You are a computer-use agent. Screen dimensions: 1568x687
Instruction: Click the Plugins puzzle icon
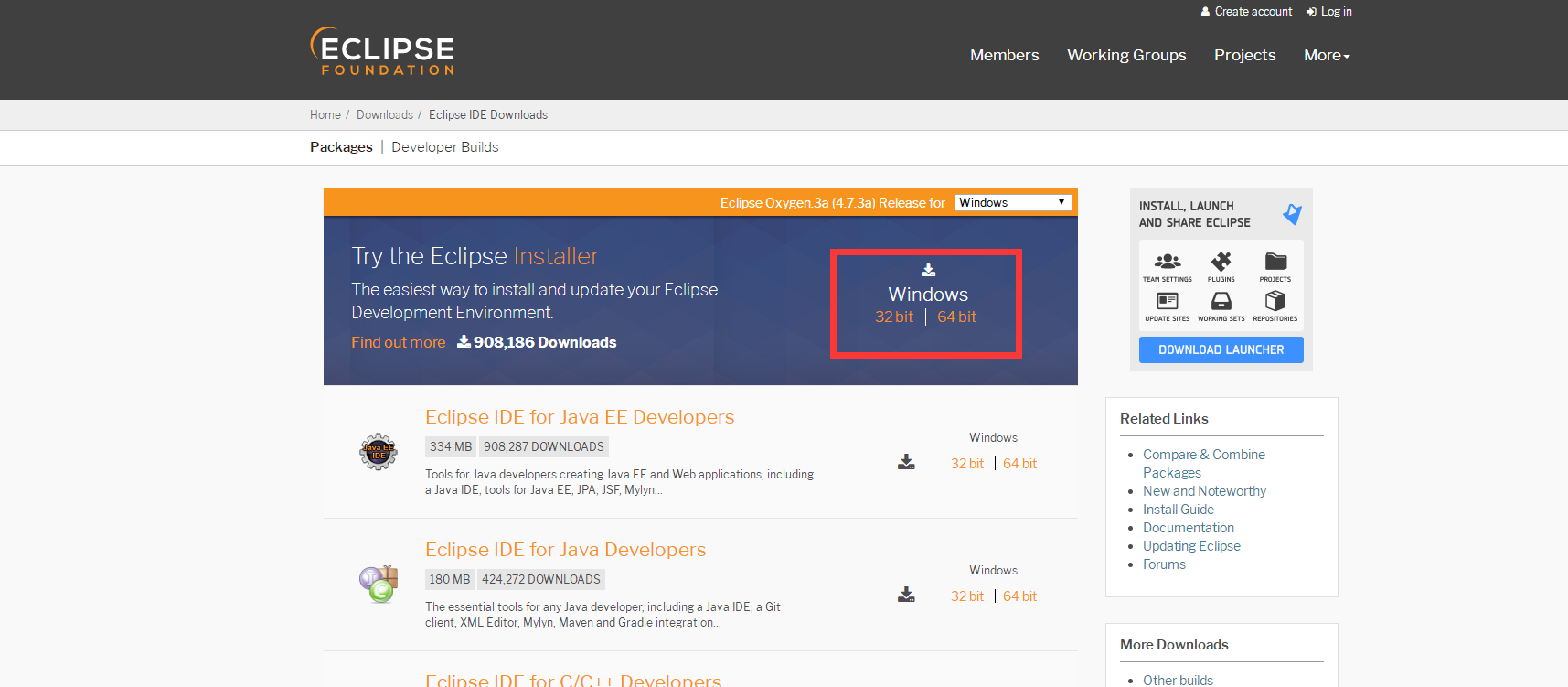(x=1221, y=262)
